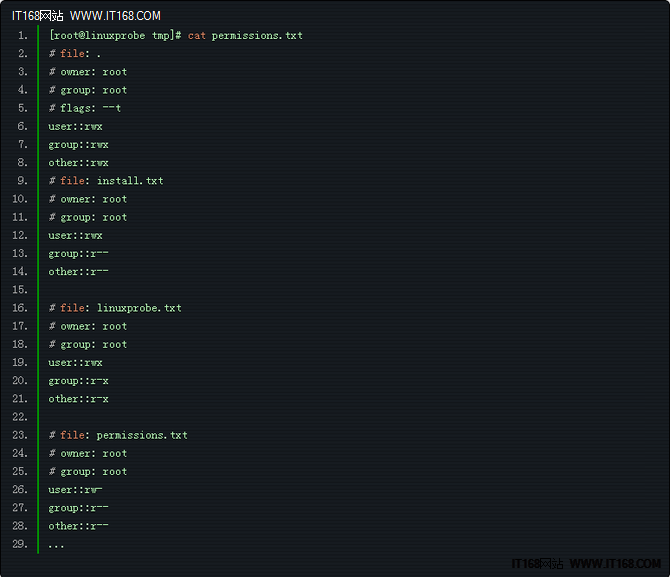Screen dimensions: 670x577
Task: Click the '[root@linuxprobe tmp]#' shell prompt
Action: point(115,35)
